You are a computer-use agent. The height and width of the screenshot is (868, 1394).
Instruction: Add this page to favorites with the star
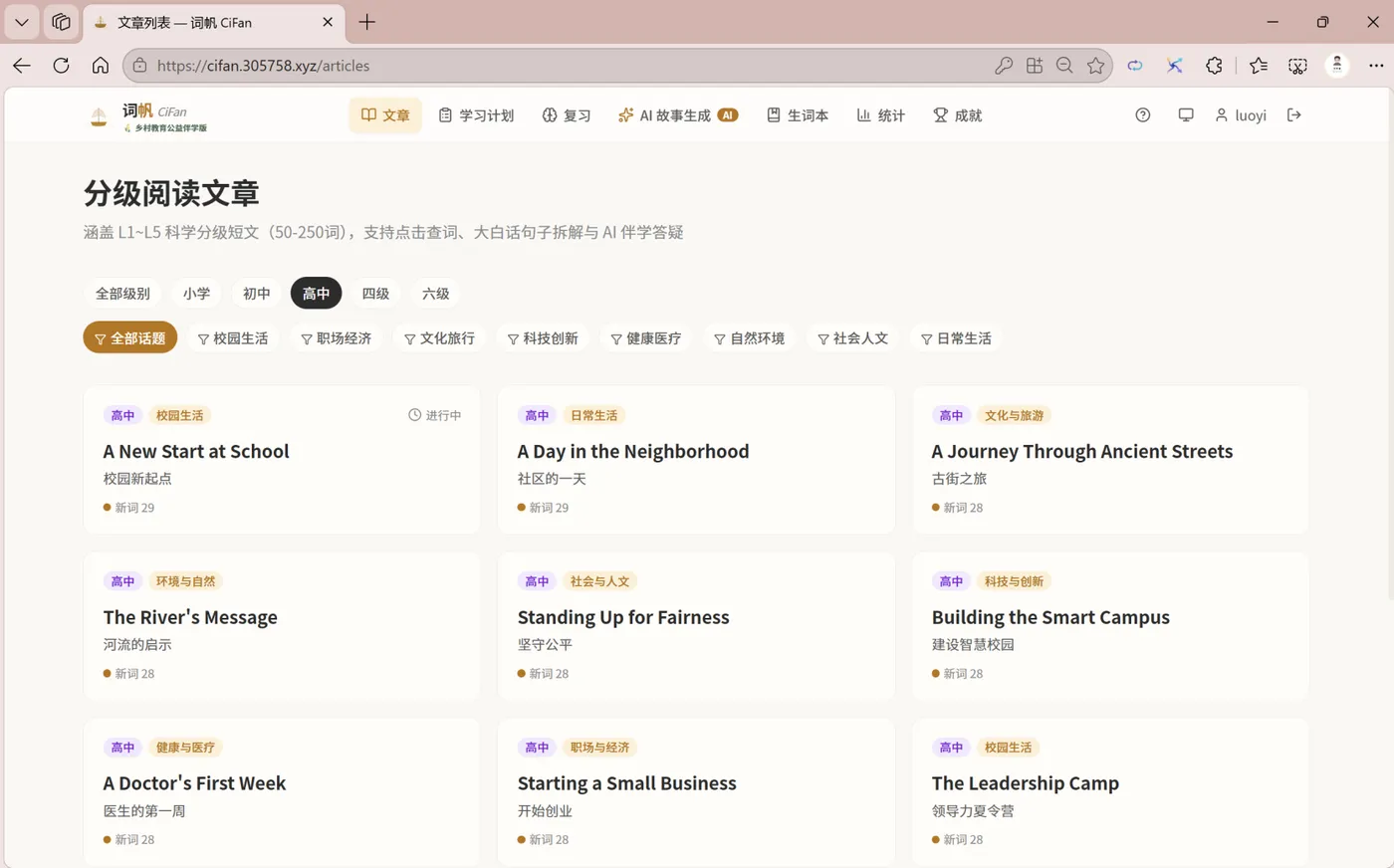pyautogui.click(x=1096, y=66)
